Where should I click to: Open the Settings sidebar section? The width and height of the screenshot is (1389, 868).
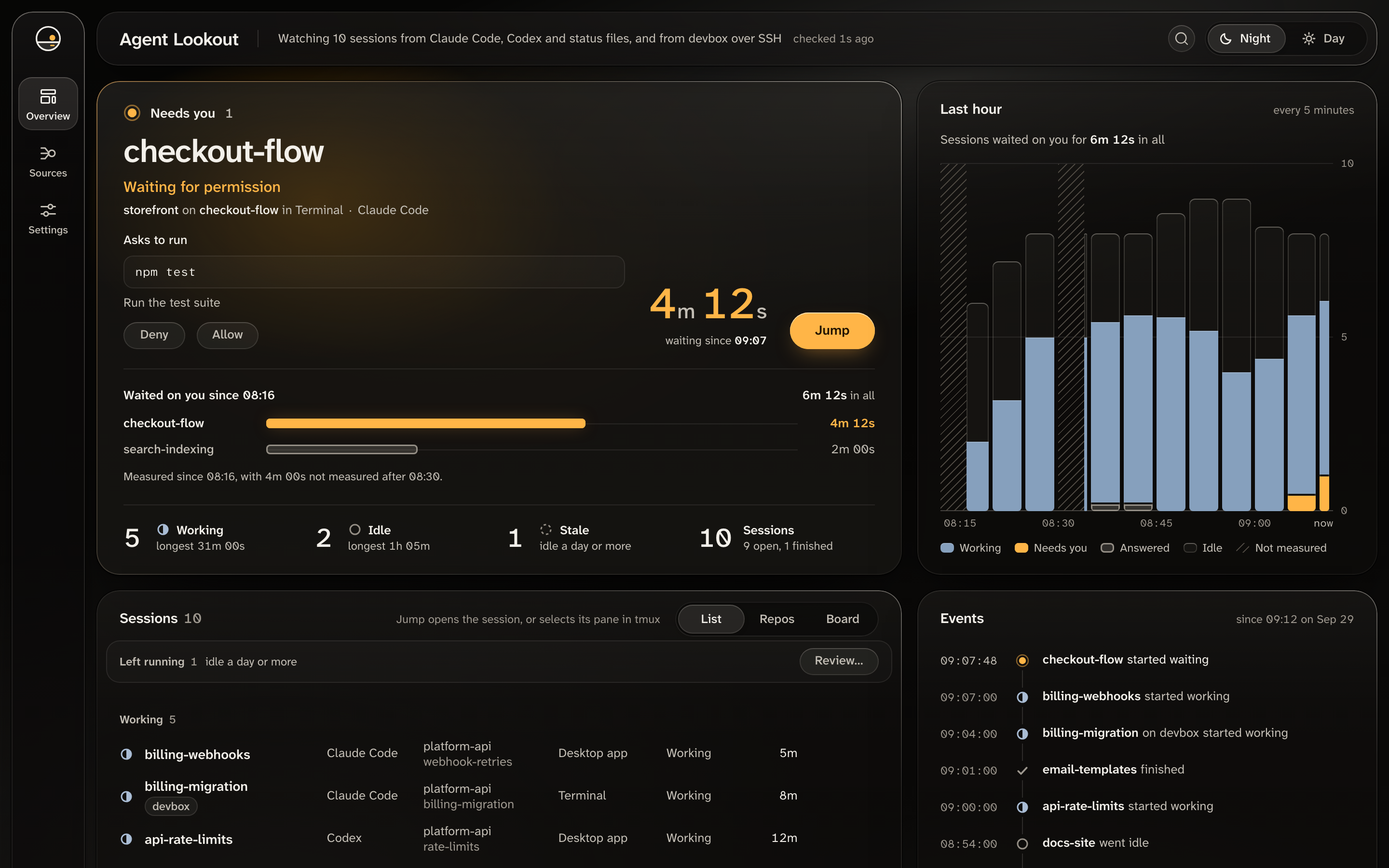(48, 218)
